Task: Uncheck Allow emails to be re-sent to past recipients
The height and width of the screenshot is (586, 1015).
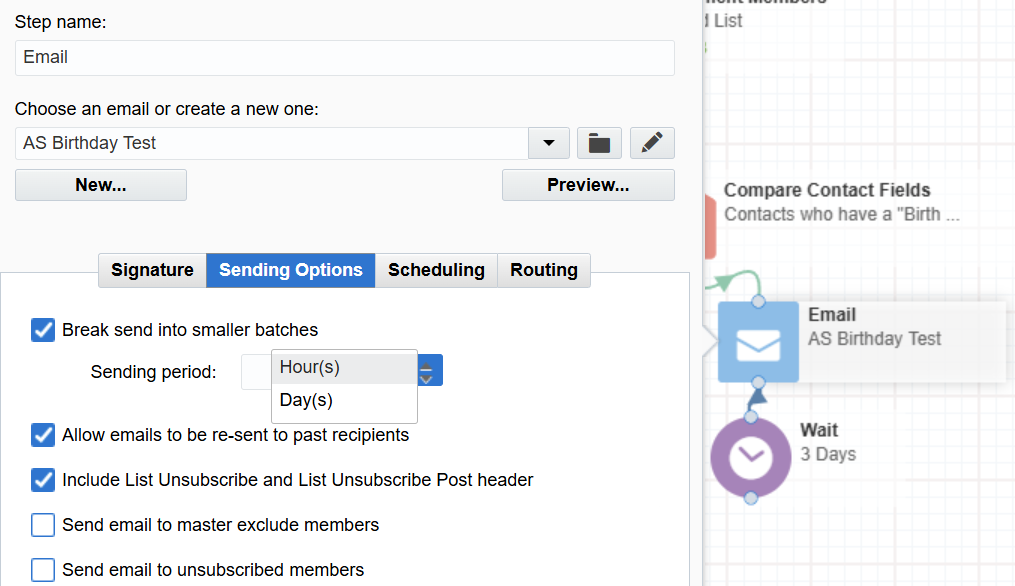Action: pos(42,435)
